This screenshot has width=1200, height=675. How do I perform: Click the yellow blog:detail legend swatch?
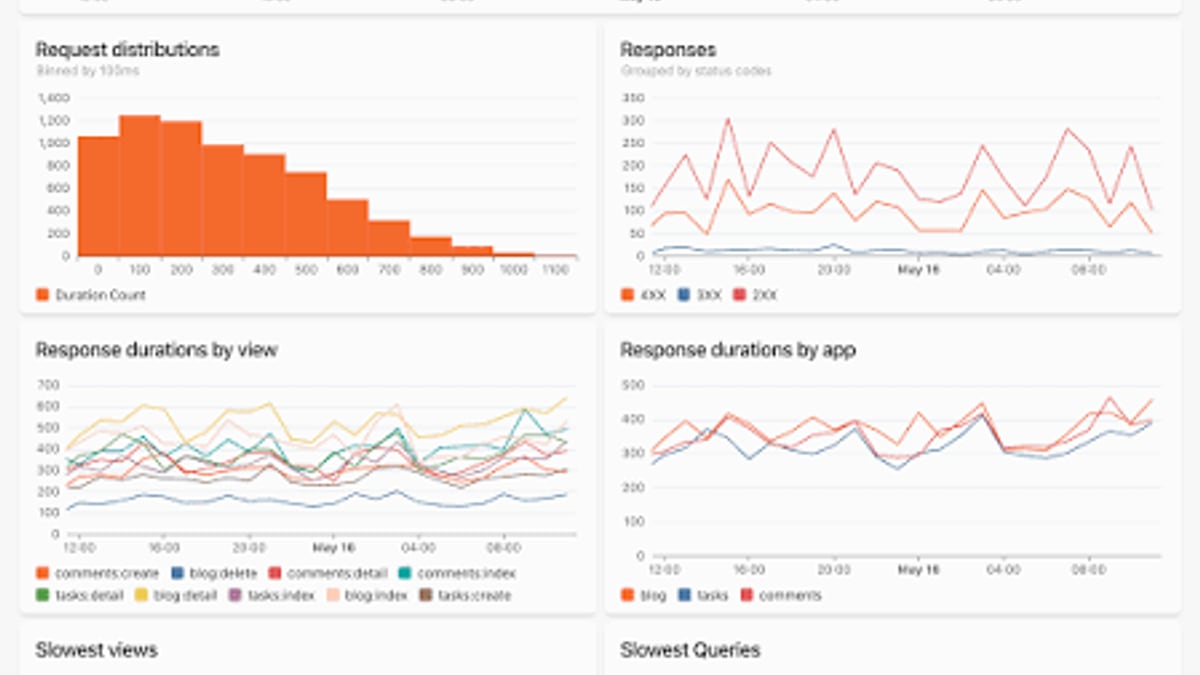[140, 595]
